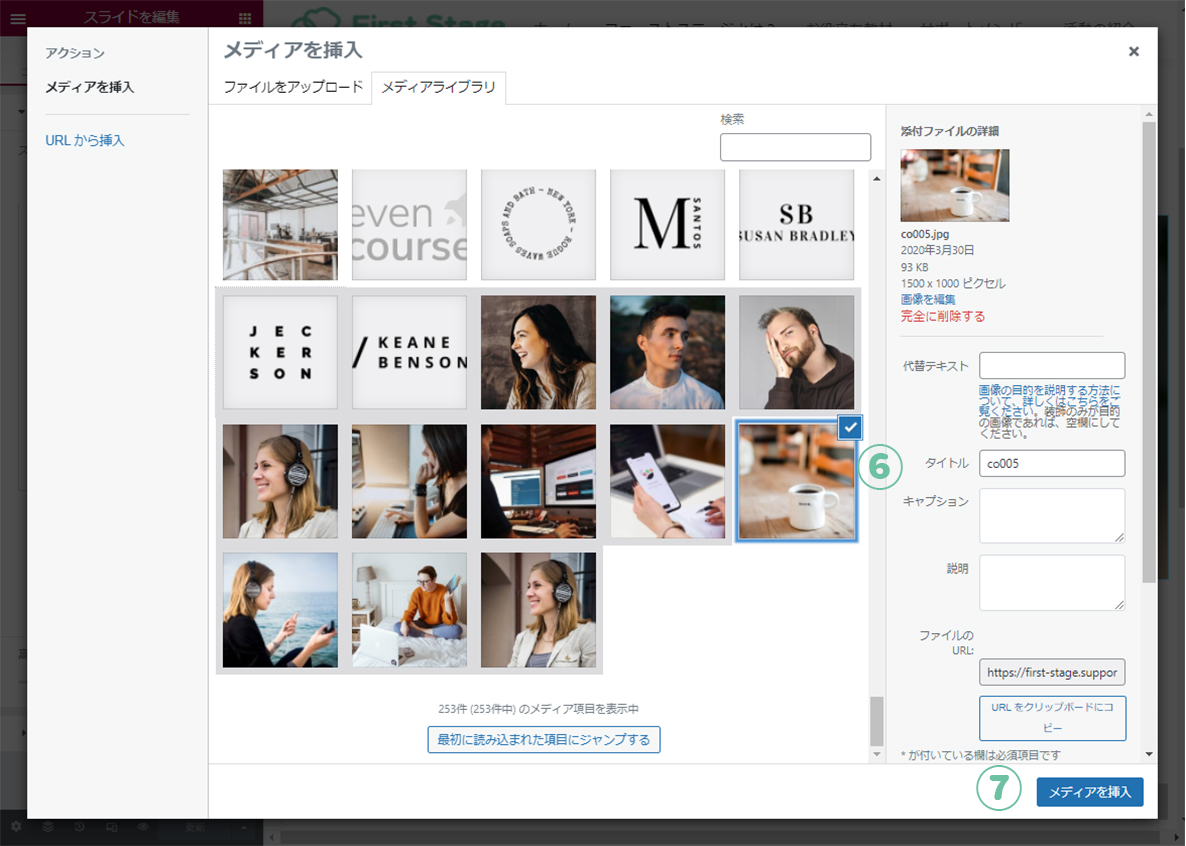Jump to first loaded items button

tap(544, 740)
